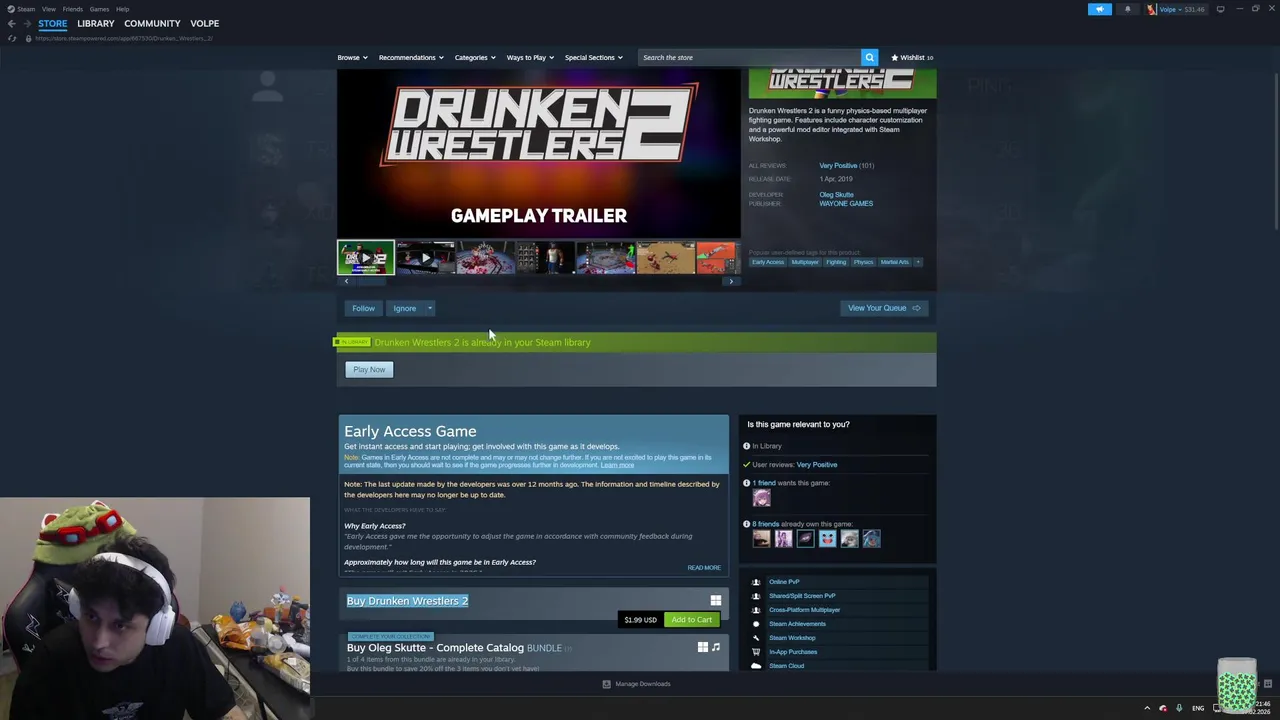The width and height of the screenshot is (1280, 720).
Task: Expand the Special Sections dropdown
Action: [x=593, y=57]
